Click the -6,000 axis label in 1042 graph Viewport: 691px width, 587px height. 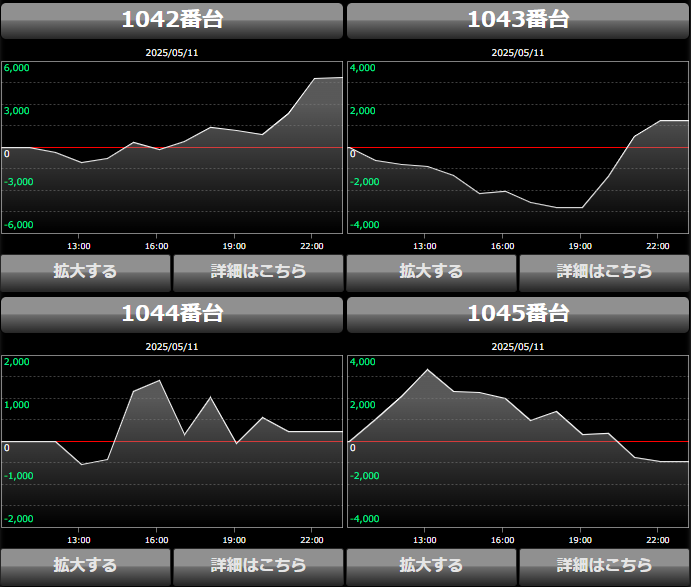[19, 225]
